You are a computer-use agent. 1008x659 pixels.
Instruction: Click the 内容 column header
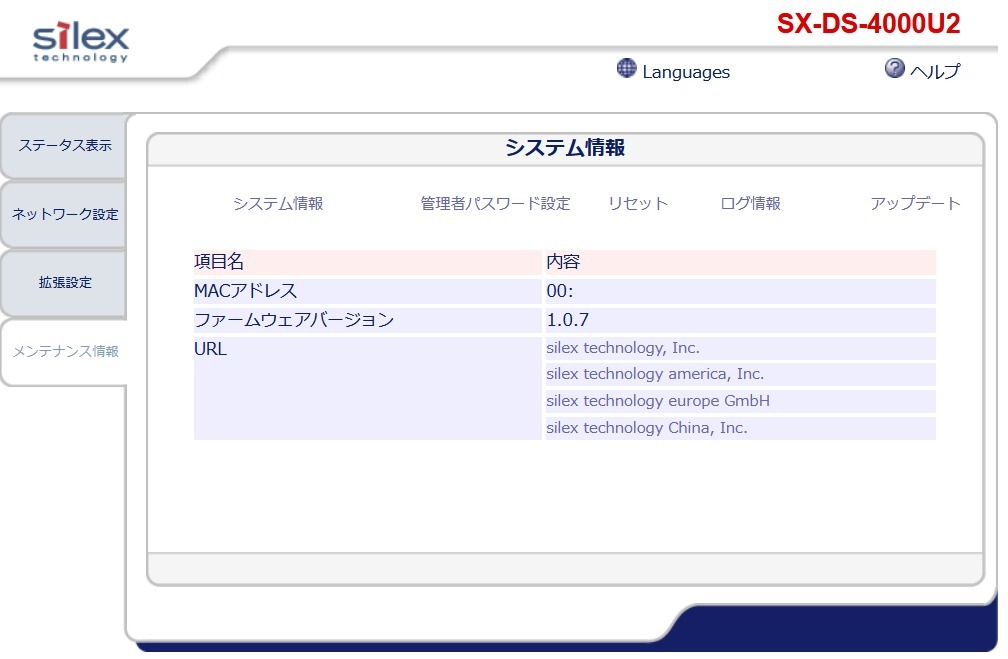click(x=563, y=262)
